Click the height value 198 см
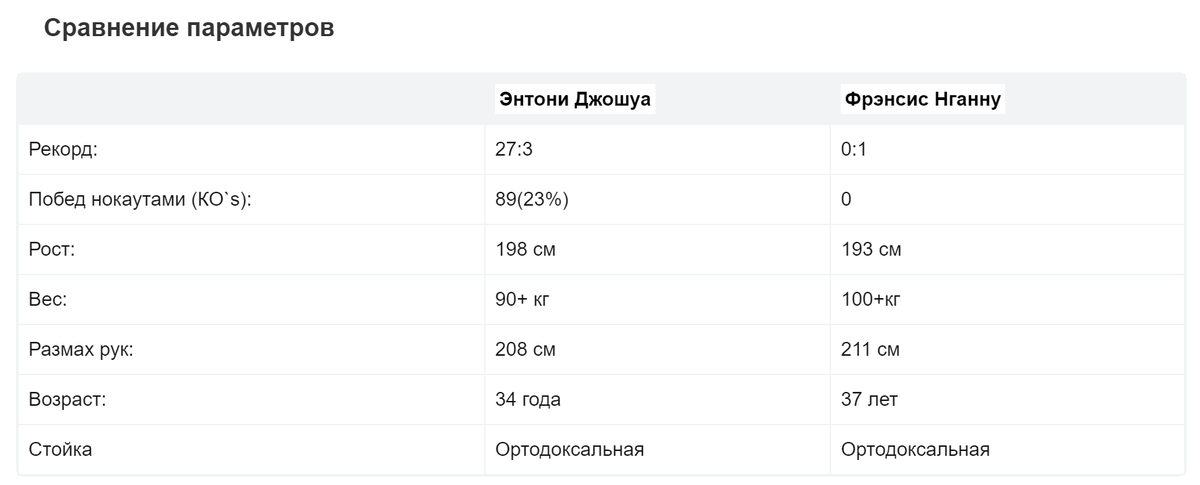Image resolution: width=1200 pixels, height=485 pixels. click(x=525, y=250)
